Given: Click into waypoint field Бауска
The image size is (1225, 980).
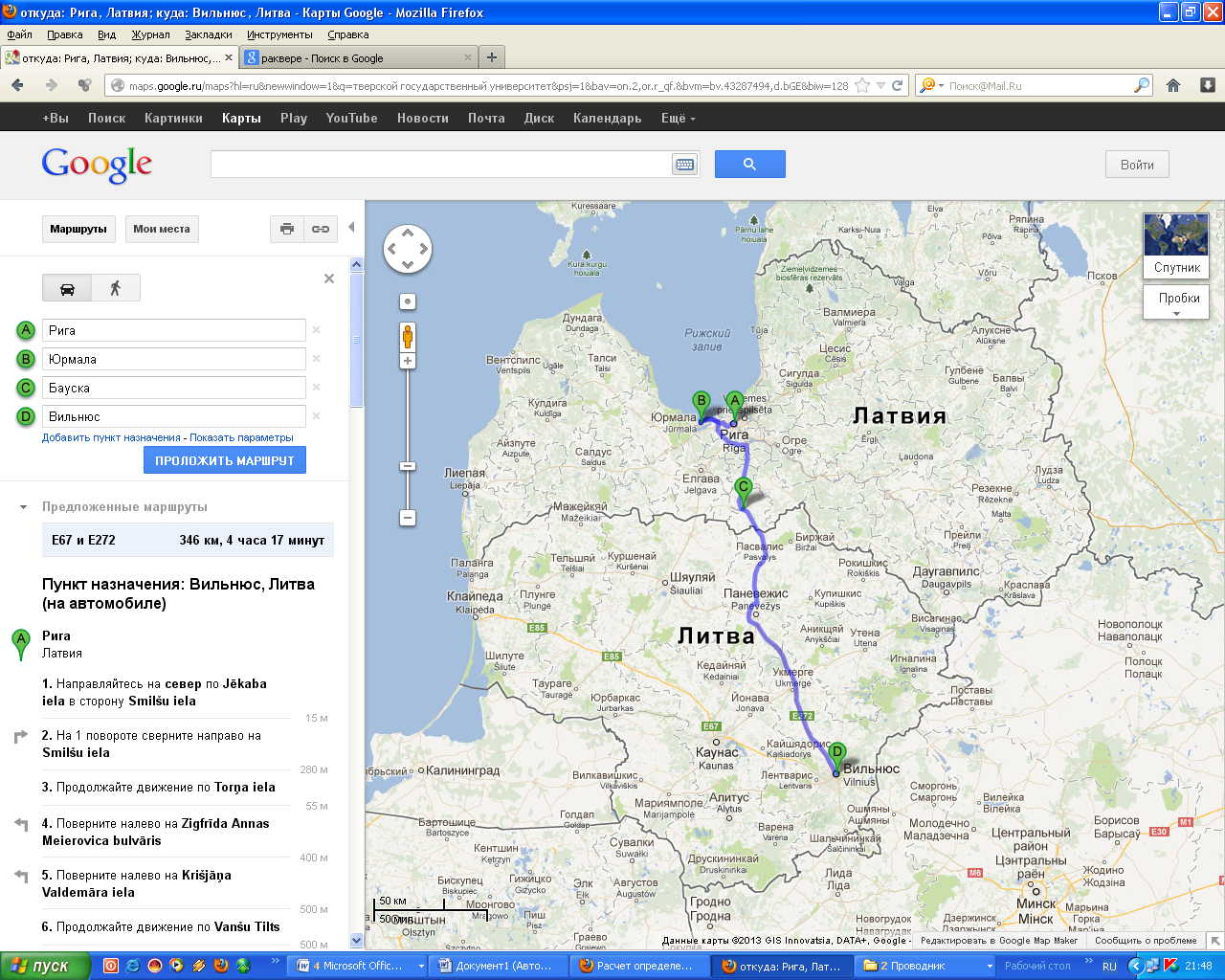Looking at the screenshot, I should pos(174,388).
